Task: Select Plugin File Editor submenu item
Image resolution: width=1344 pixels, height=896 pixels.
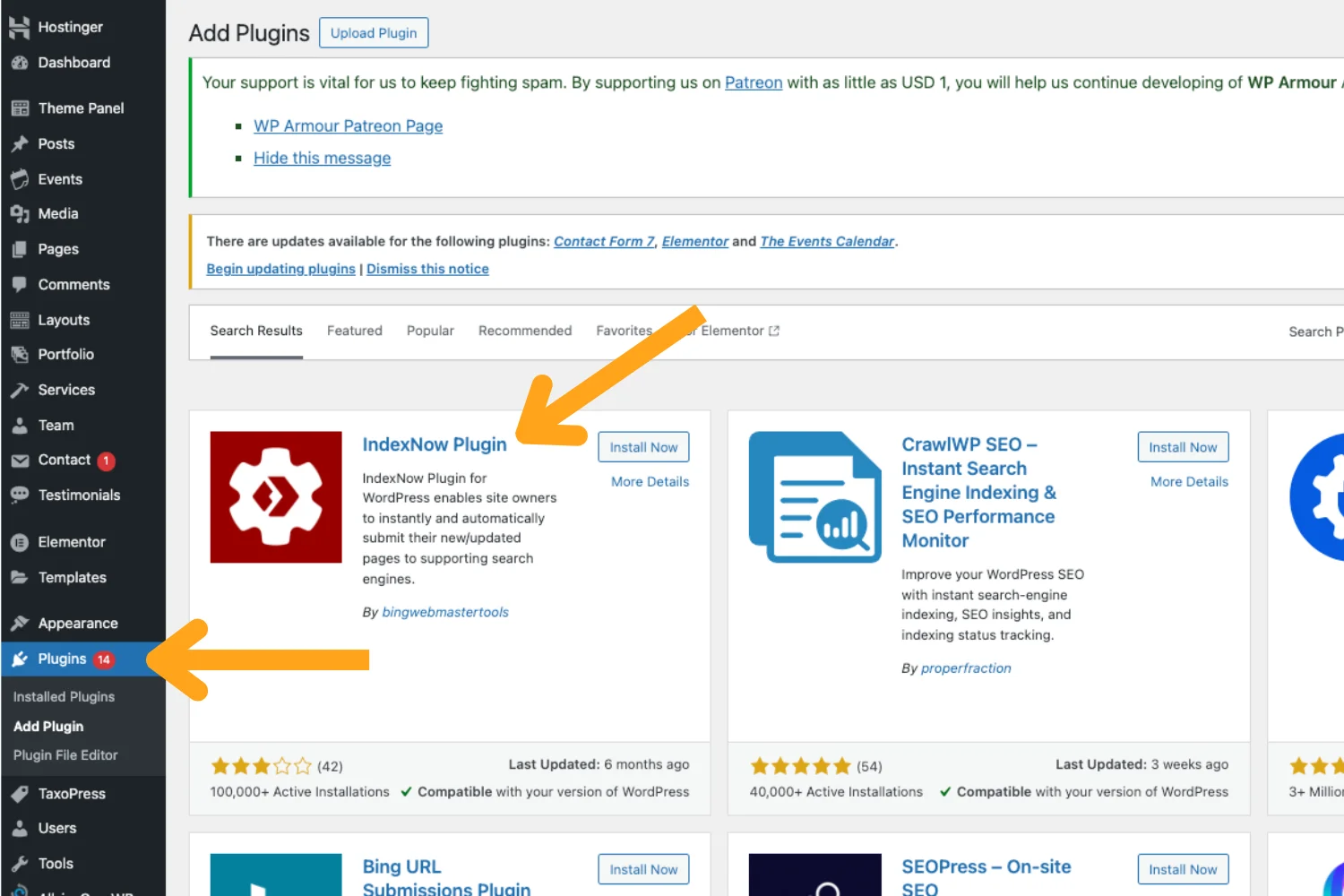Action: 65,754
